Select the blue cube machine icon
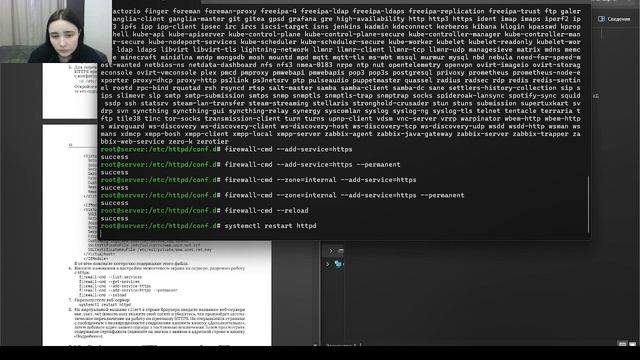Screen dimensions: 640x360 [x=338, y=264]
